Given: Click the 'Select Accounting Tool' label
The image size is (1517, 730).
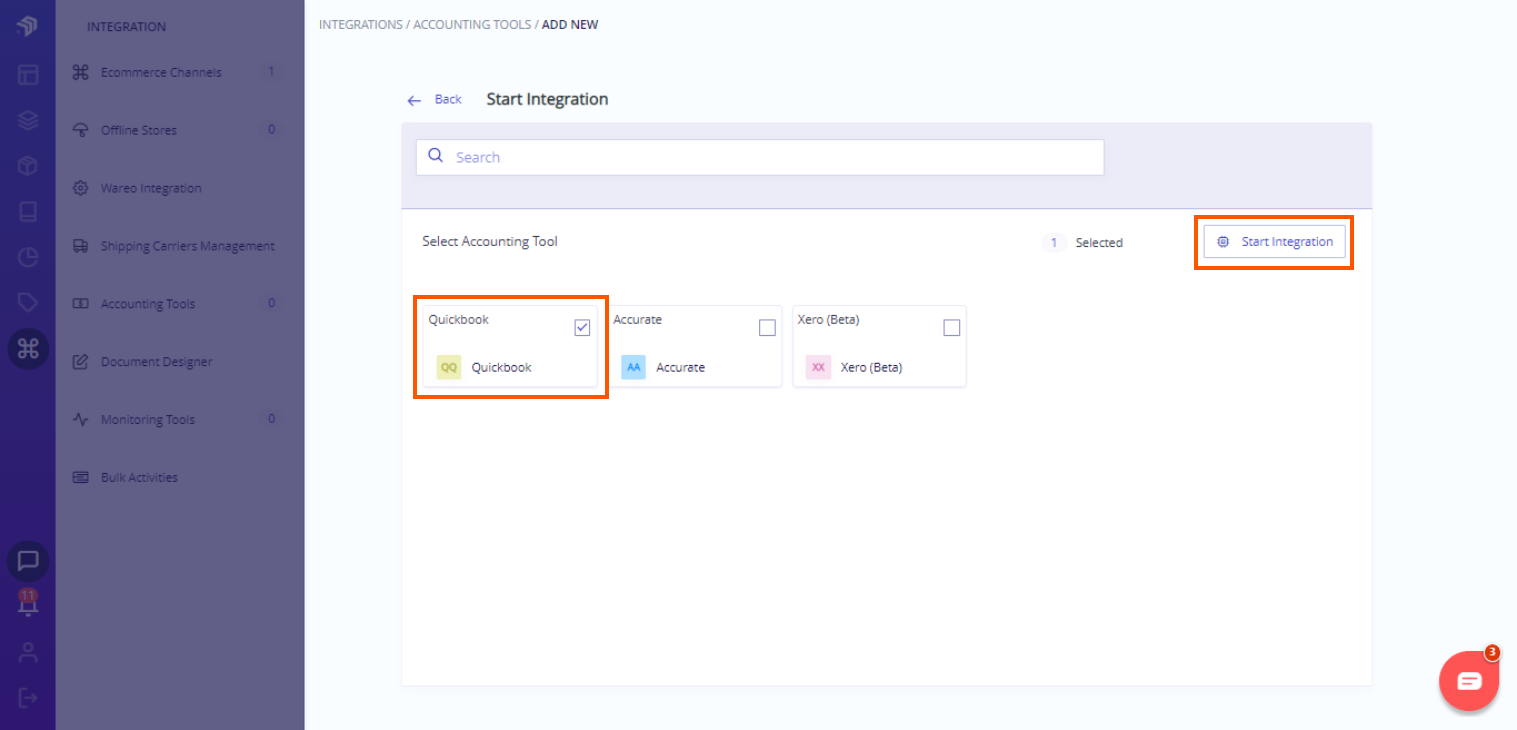Looking at the screenshot, I should (x=490, y=241).
